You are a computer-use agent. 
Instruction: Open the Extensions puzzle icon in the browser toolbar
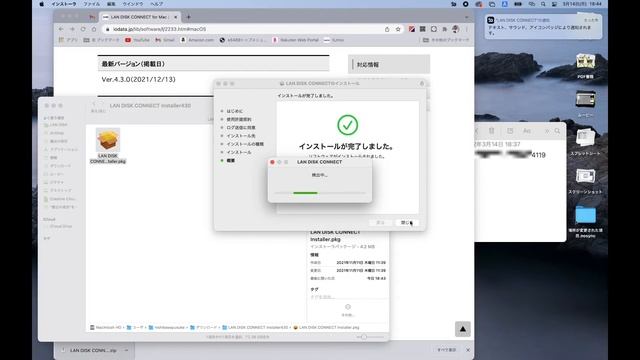click(444, 29)
